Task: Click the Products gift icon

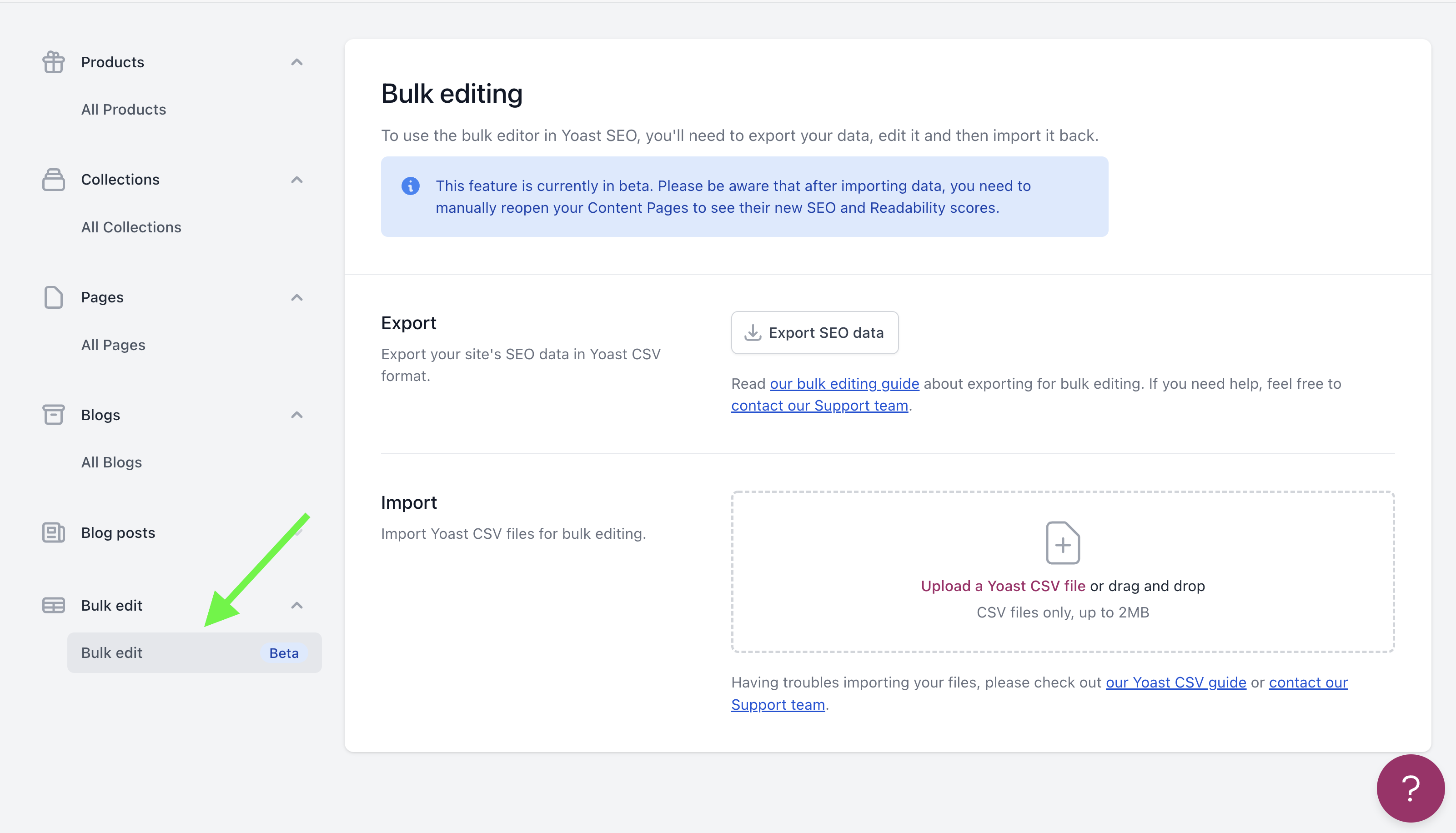Action: click(53, 62)
